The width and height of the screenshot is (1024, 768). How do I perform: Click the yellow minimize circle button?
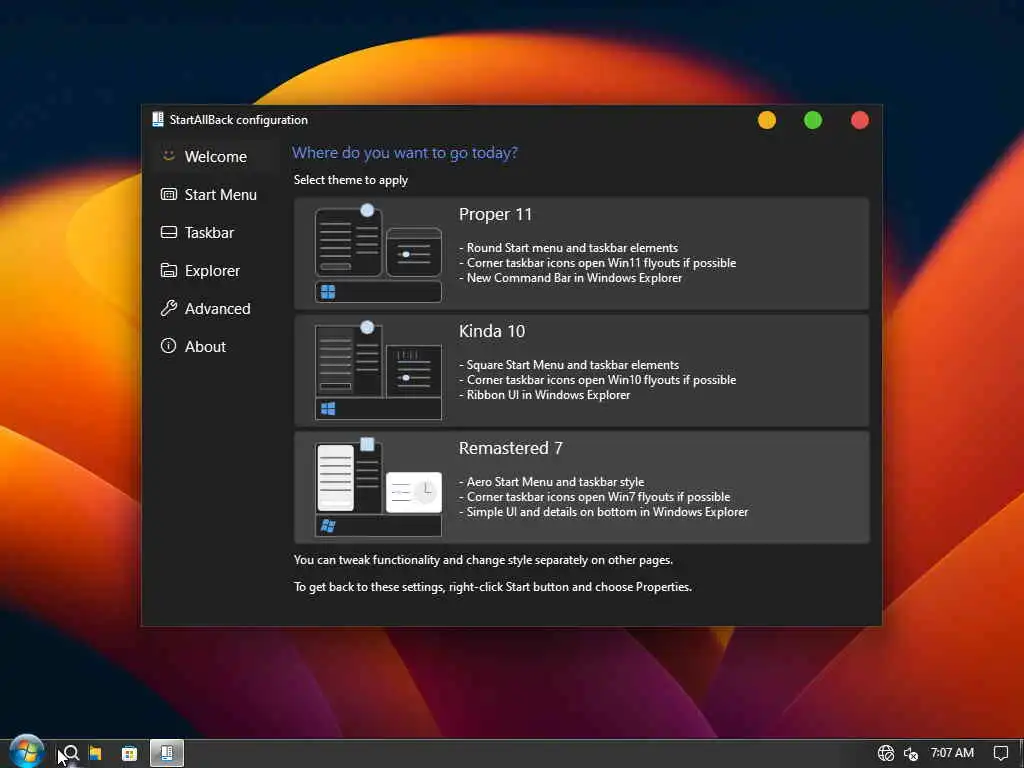pos(767,120)
